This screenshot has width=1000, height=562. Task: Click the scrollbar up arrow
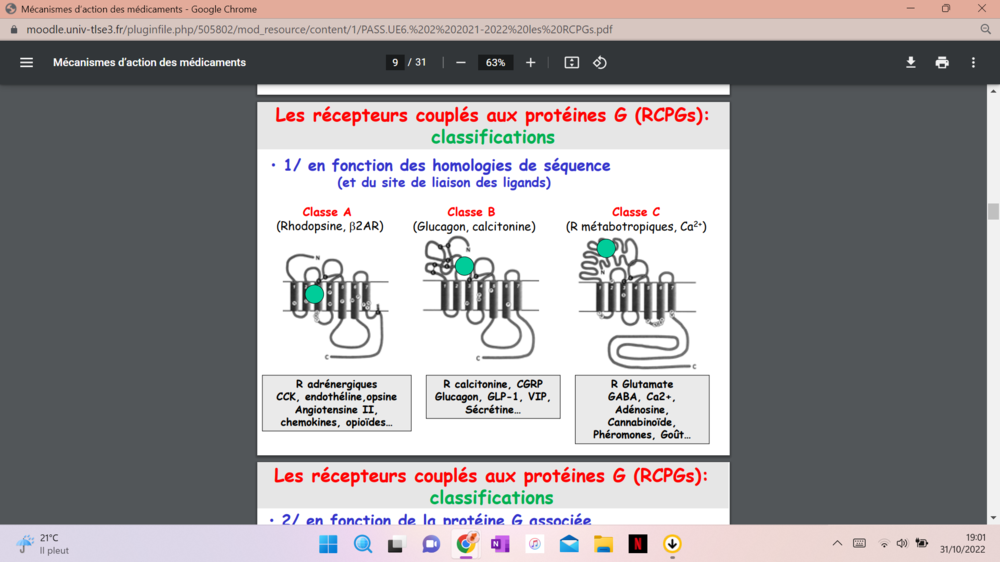click(993, 91)
